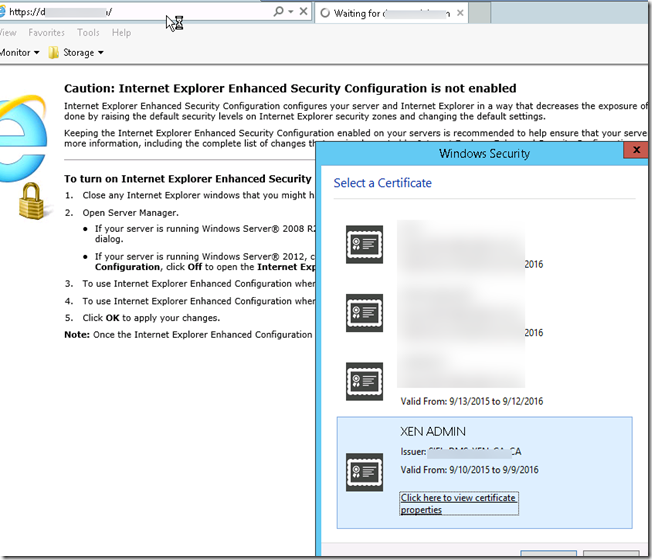Click the Internet Explorer logo image
652x560 pixels.
tap(23, 138)
